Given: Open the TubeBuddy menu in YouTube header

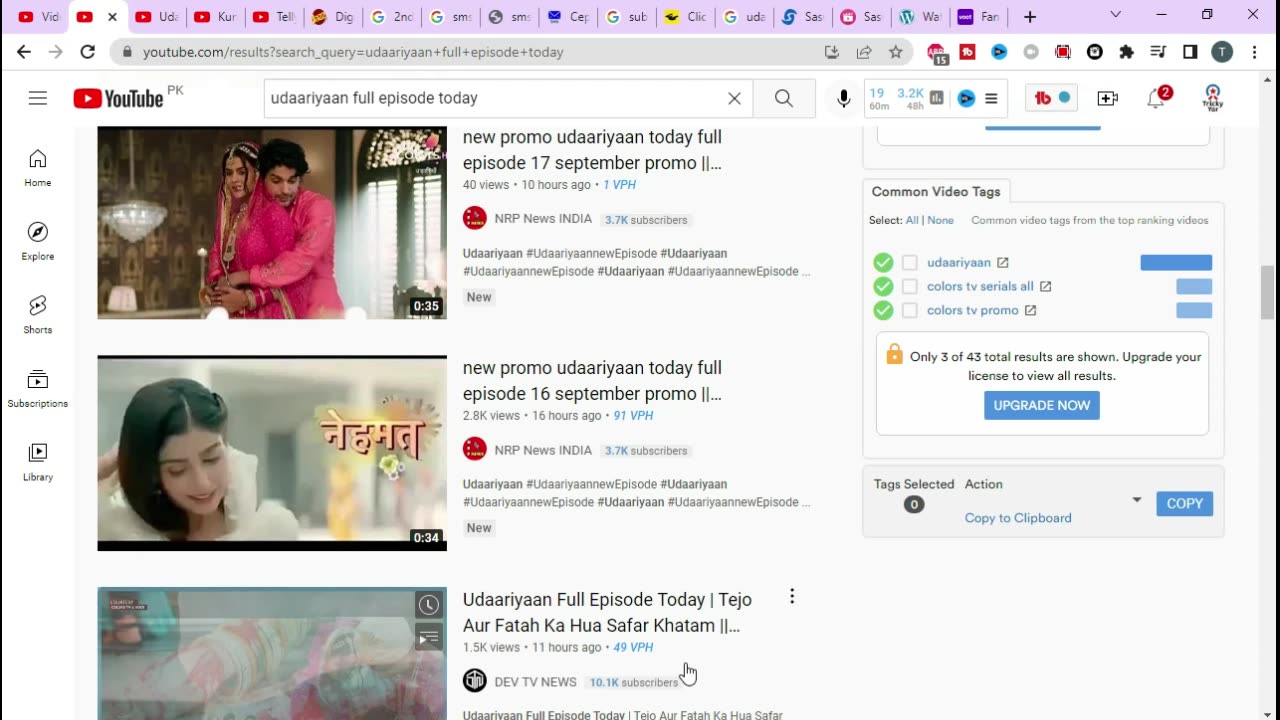Looking at the screenshot, I should pyautogui.click(x=1052, y=98).
